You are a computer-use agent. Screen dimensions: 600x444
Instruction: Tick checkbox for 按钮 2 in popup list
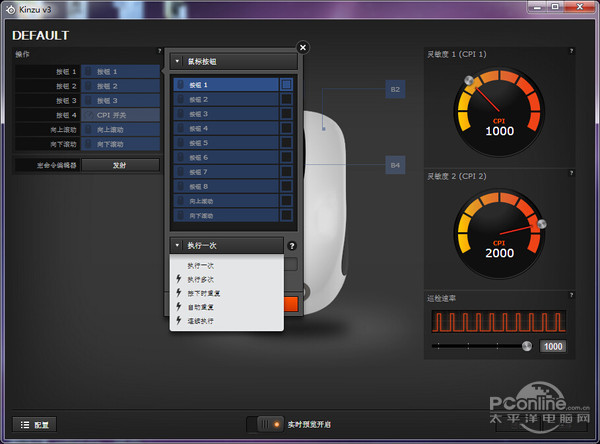[286, 99]
